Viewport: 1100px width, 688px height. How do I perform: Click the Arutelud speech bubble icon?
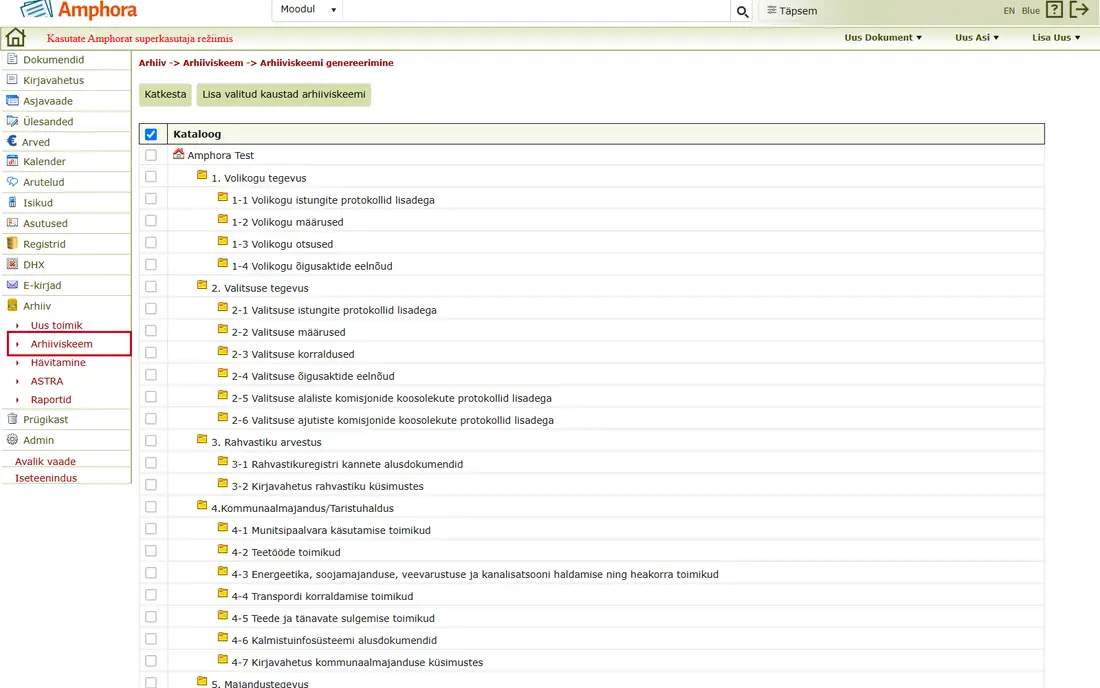12,182
